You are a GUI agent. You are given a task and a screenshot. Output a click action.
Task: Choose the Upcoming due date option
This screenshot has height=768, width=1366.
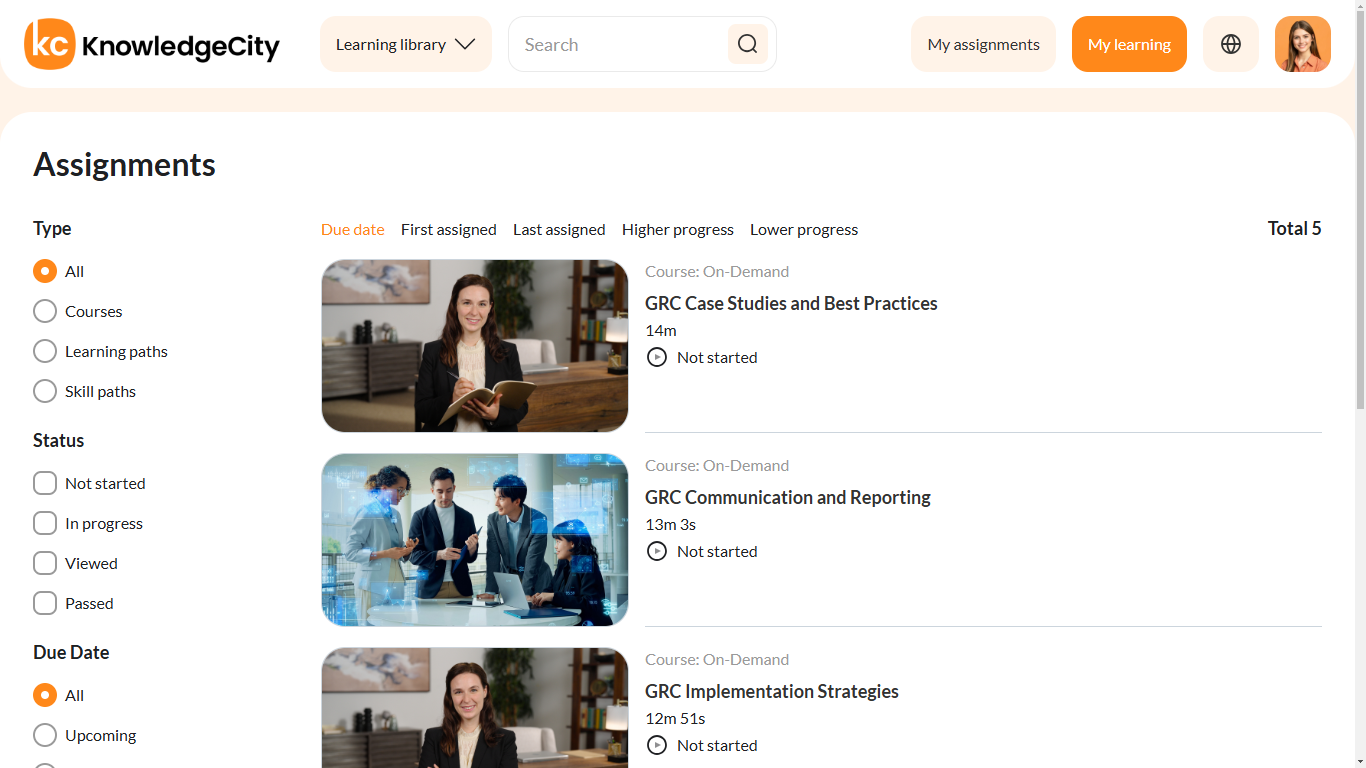pyautogui.click(x=45, y=735)
